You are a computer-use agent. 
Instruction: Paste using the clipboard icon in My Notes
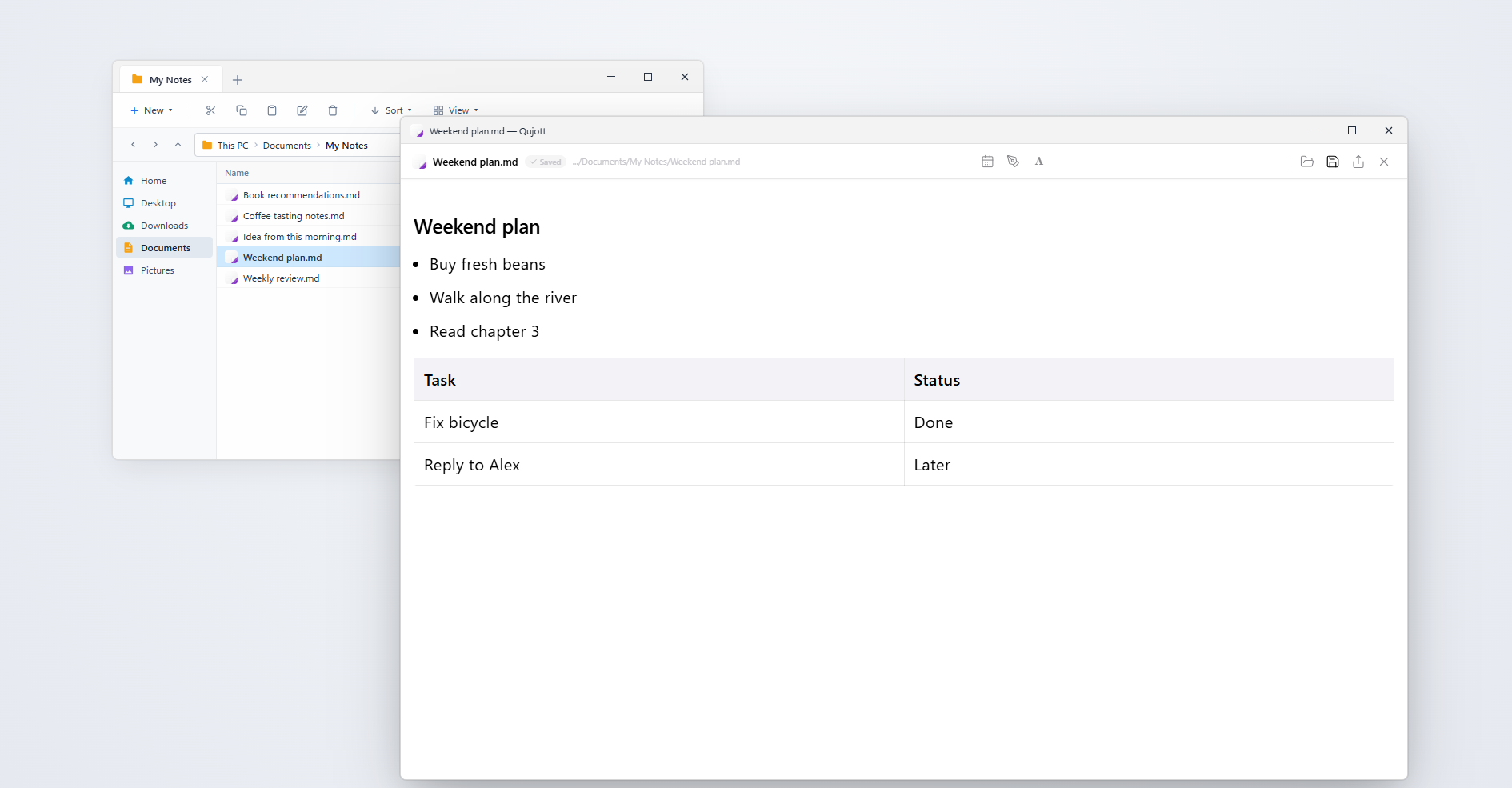272,110
